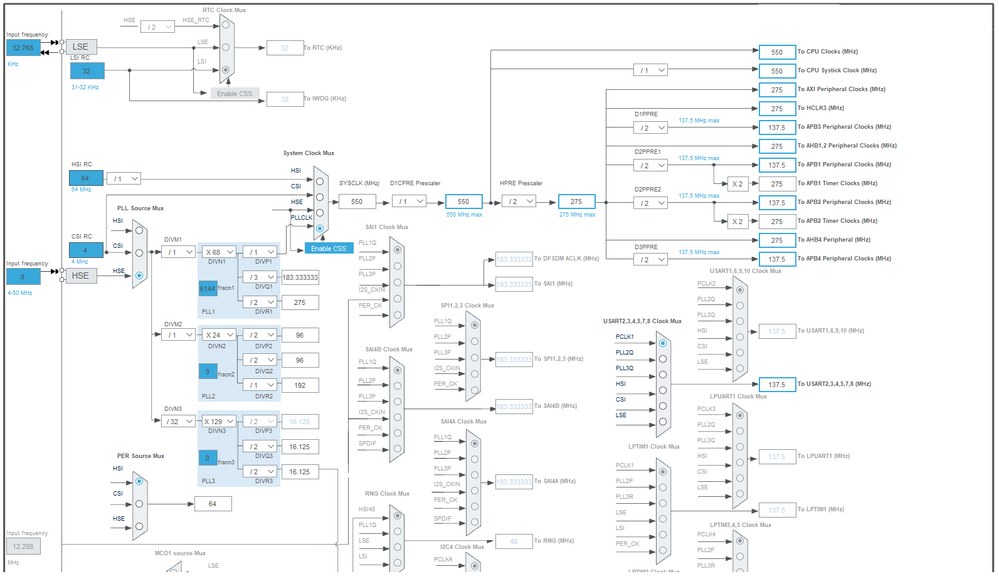This screenshot has height=578, width=999.
Task: Click the To CPU Clocks 550 field
Action: click(777, 52)
